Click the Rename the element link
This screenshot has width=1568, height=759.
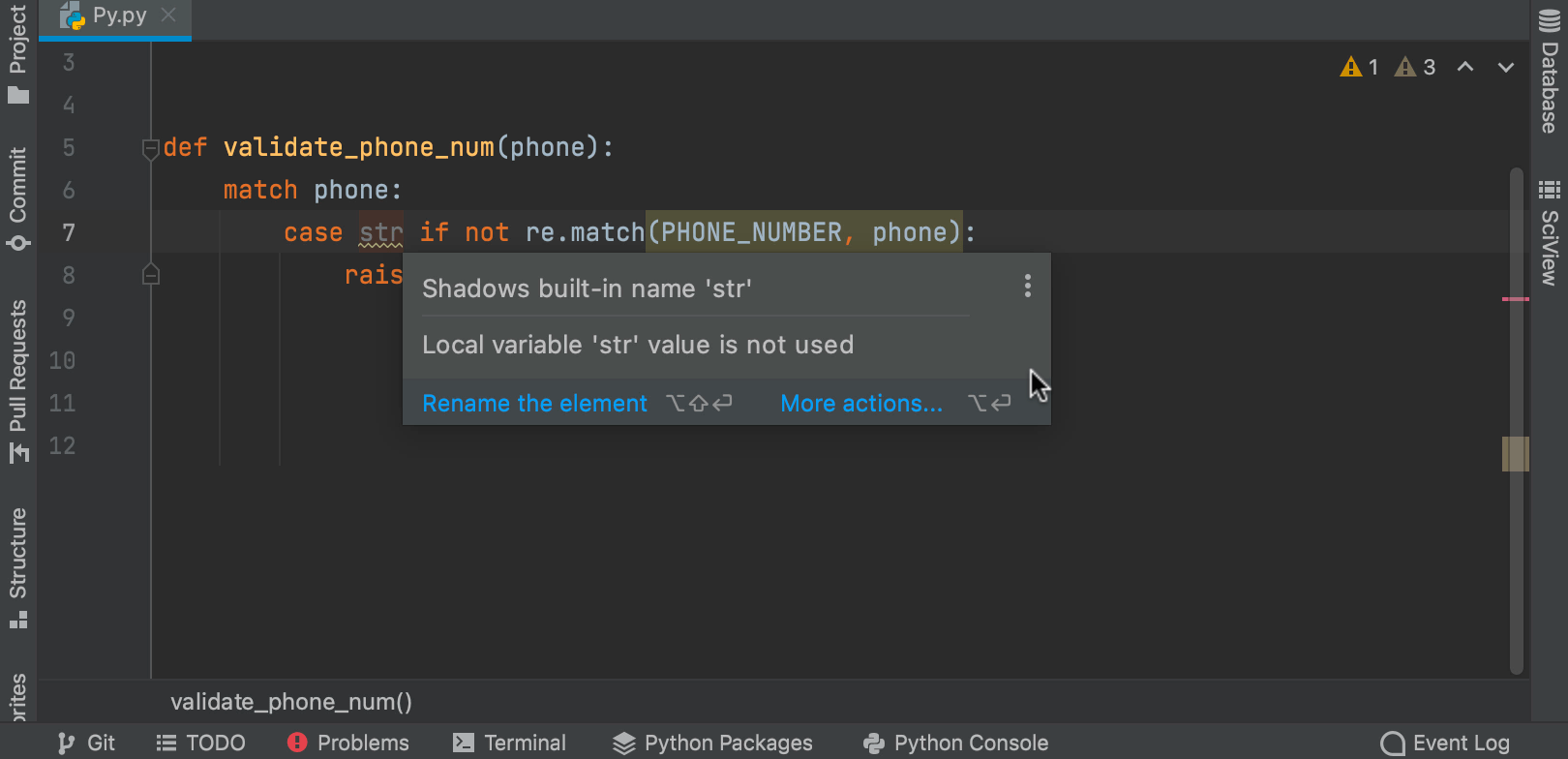(x=534, y=403)
